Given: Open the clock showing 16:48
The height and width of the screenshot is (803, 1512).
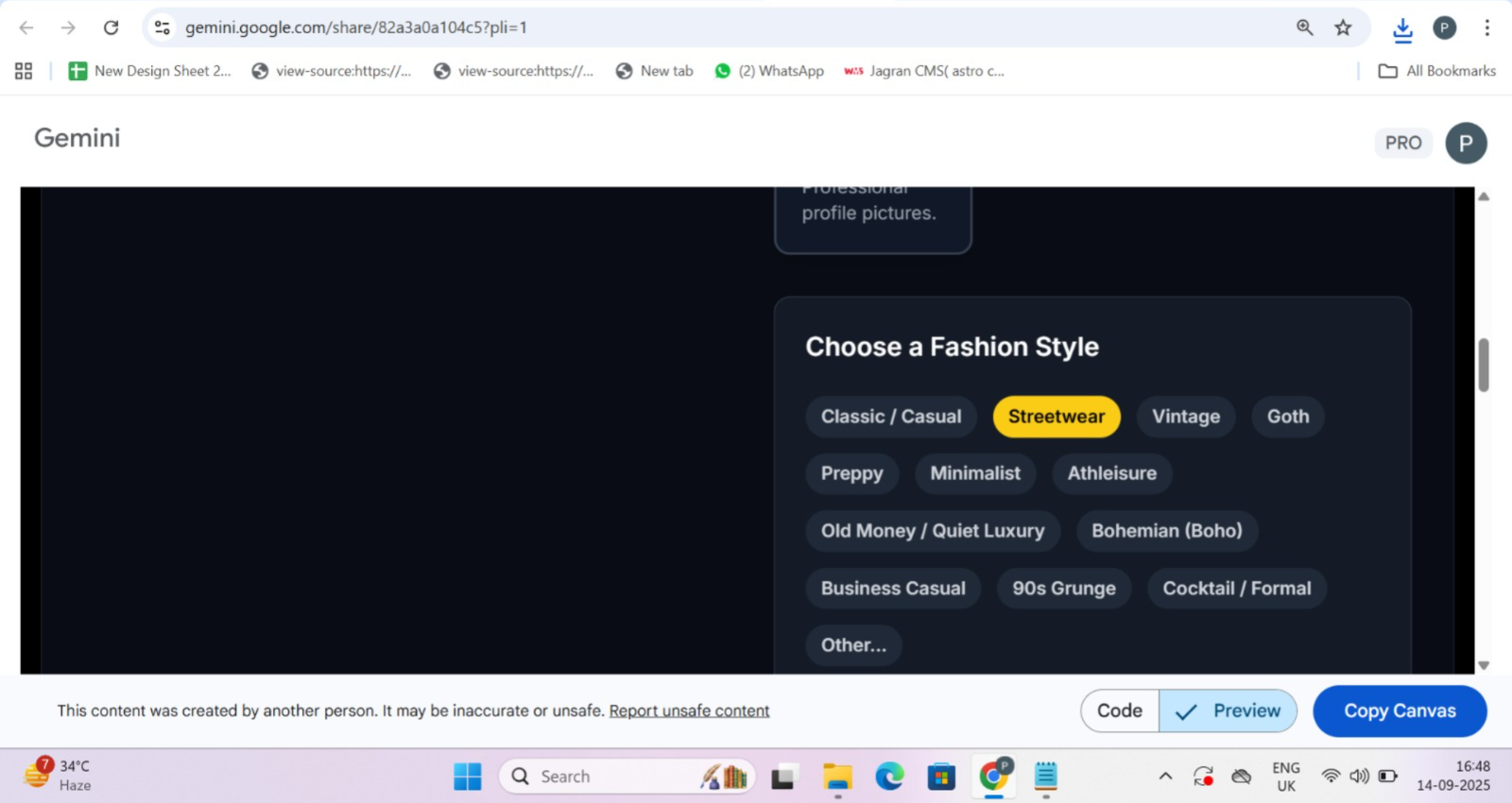Looking at the screenshot, I should click(x=1453, y=776).
